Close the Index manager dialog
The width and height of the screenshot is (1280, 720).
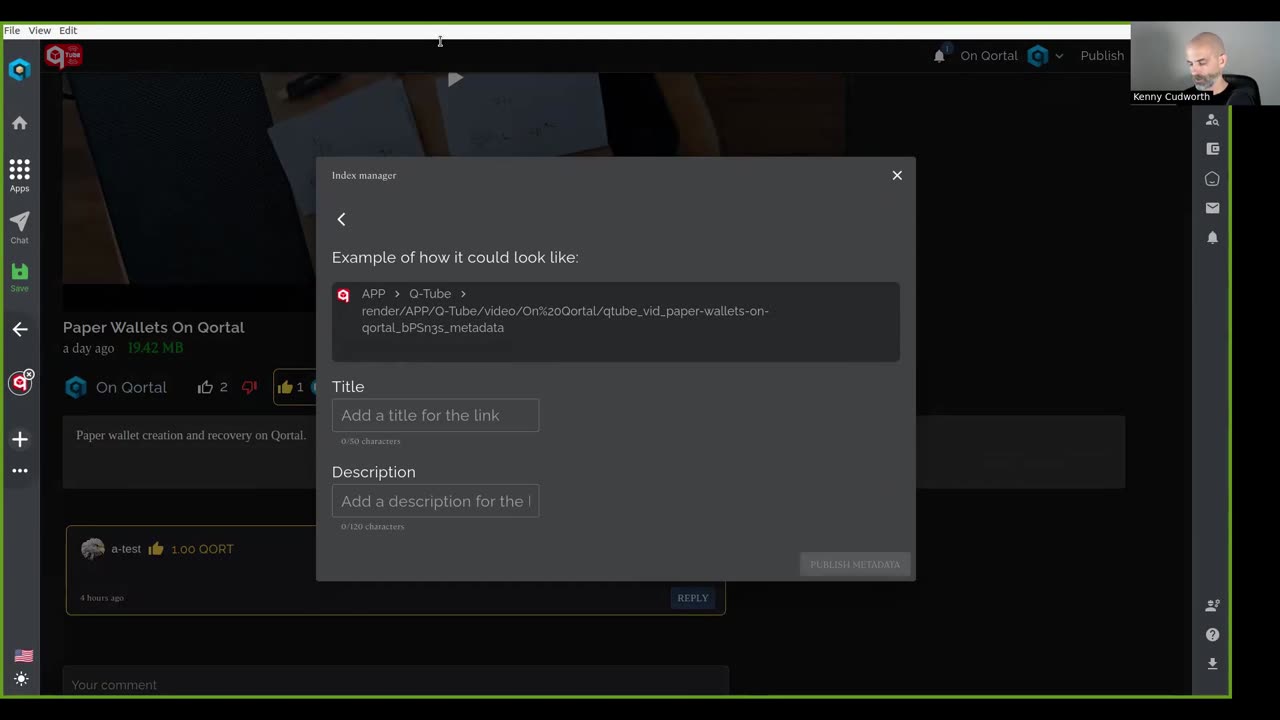coord(897,175)
